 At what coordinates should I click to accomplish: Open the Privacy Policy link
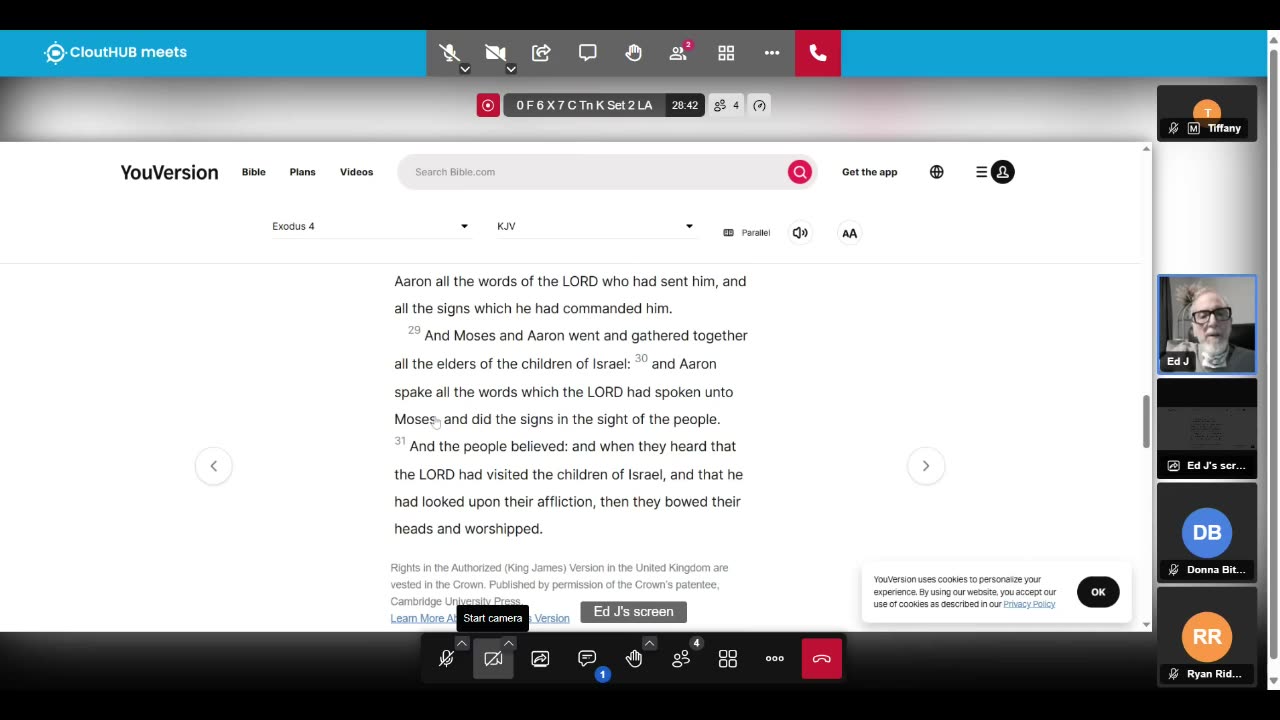[1029, 604]
